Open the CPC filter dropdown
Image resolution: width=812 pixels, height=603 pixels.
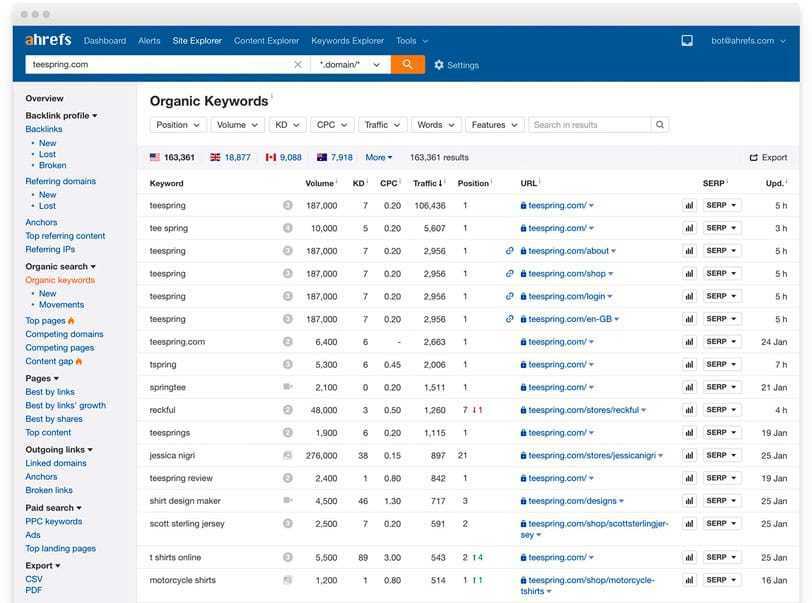tap(331, 125)
